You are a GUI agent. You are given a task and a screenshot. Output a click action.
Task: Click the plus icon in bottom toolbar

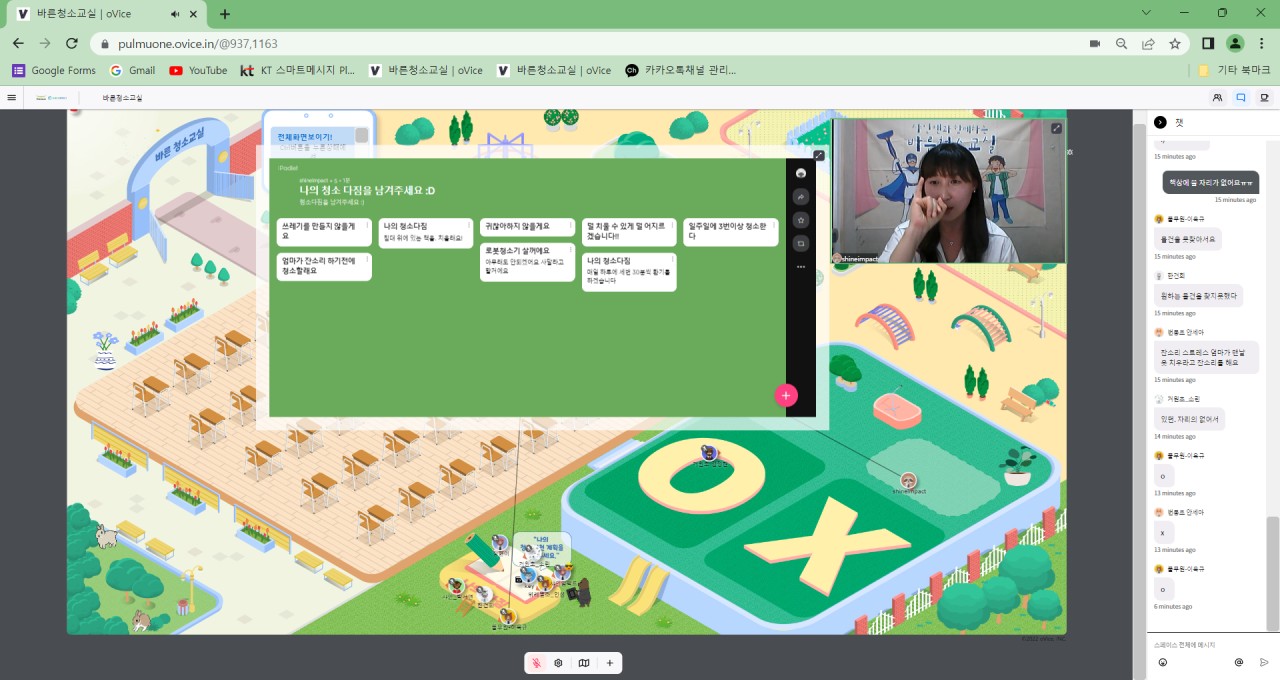click(x=609, y=663)
